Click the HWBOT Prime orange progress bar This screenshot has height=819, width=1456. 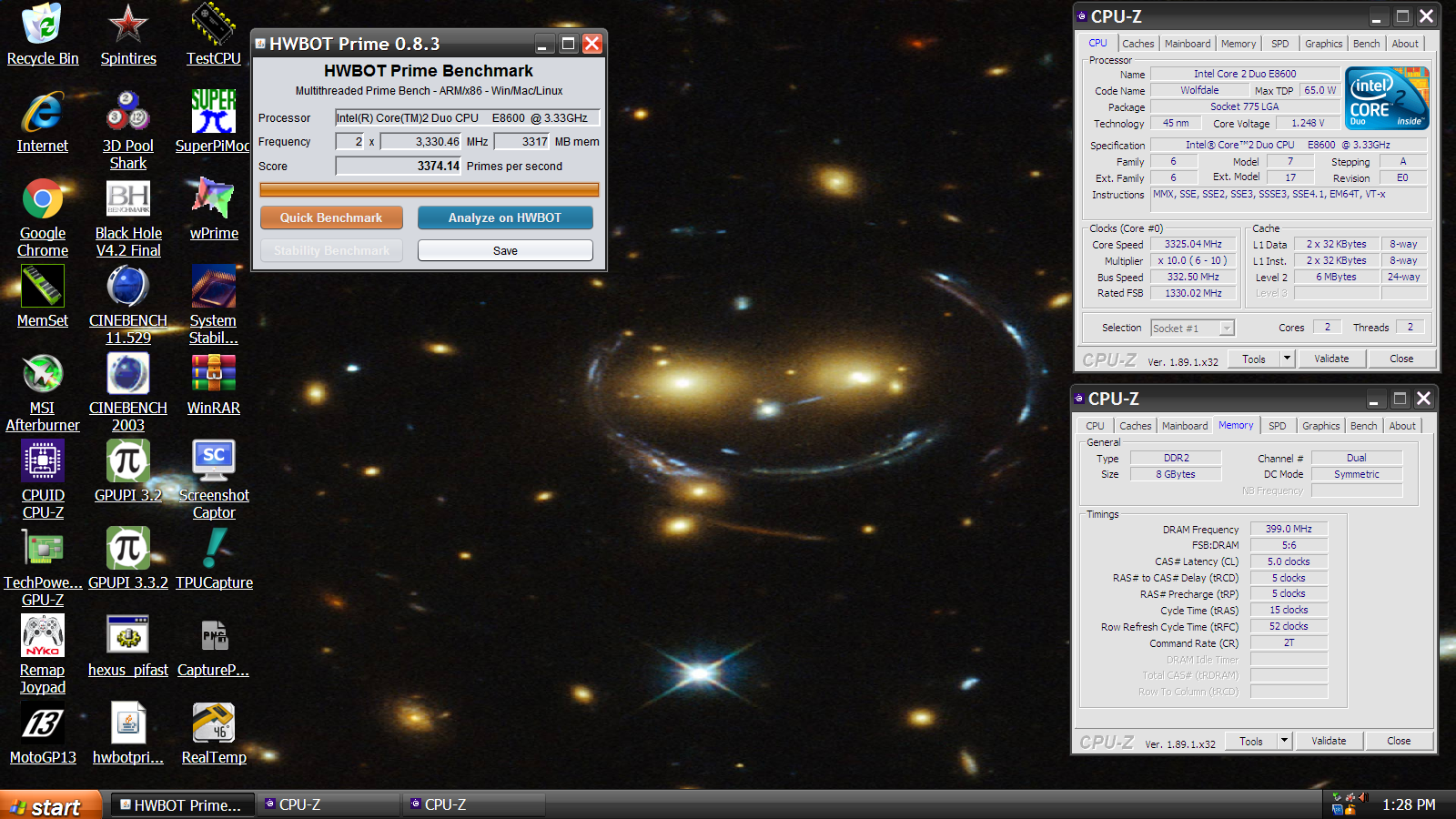click(x=430, y=190)
